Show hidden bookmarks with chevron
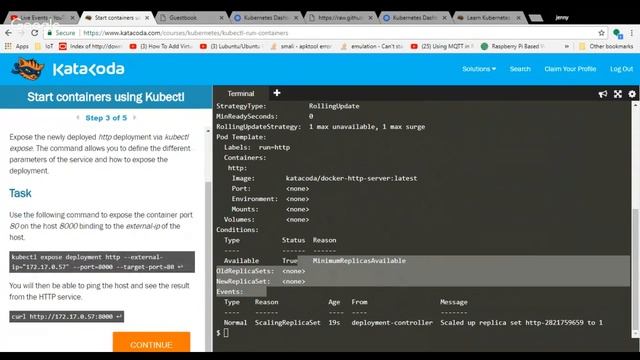This screenshot has width=640, height=360. [x=567, y=46]
